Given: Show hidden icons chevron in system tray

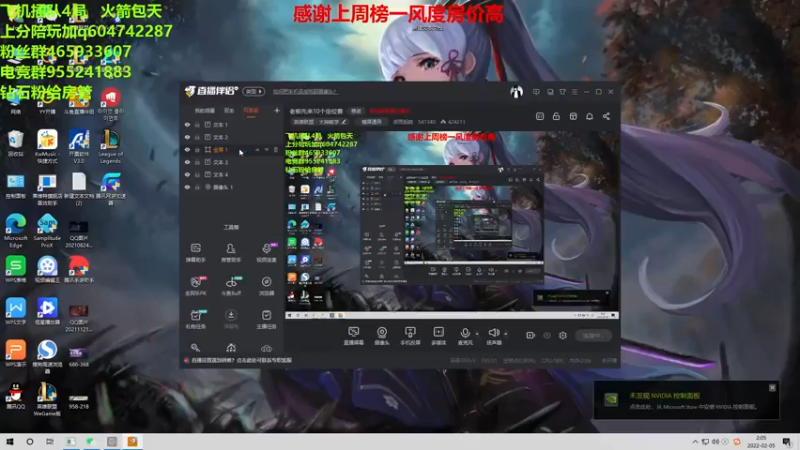Looking at the screenshot, I should point(695,442).
